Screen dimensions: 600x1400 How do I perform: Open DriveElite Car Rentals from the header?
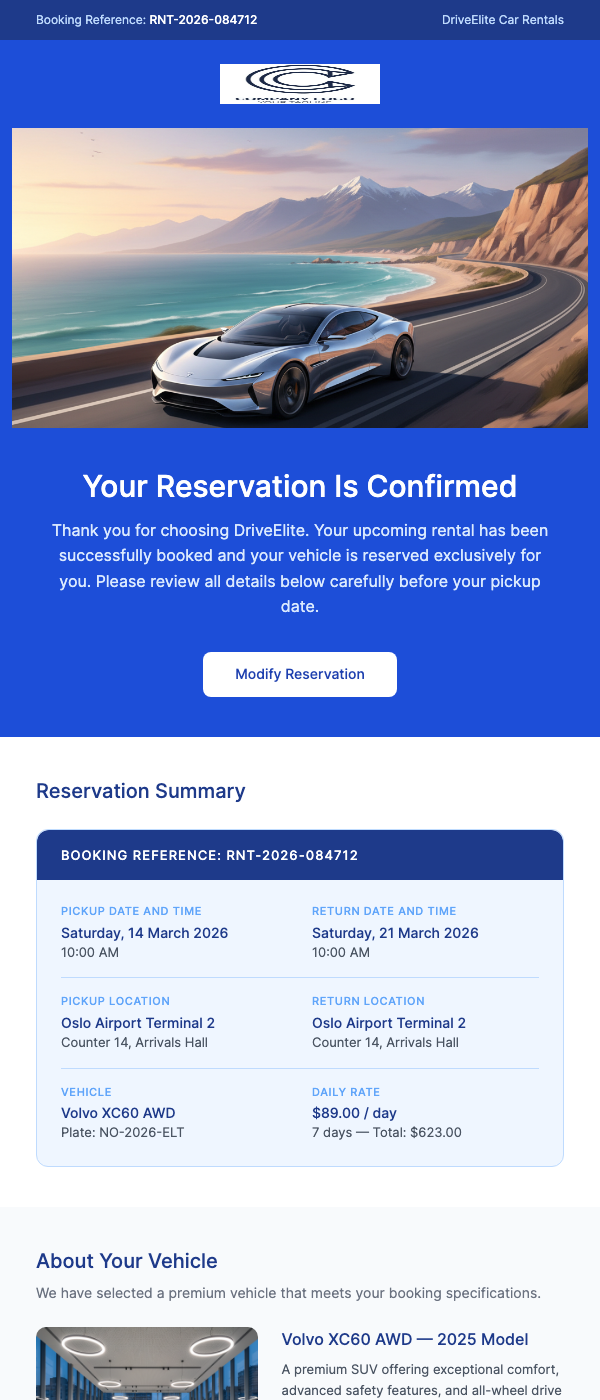pos(503,19)
